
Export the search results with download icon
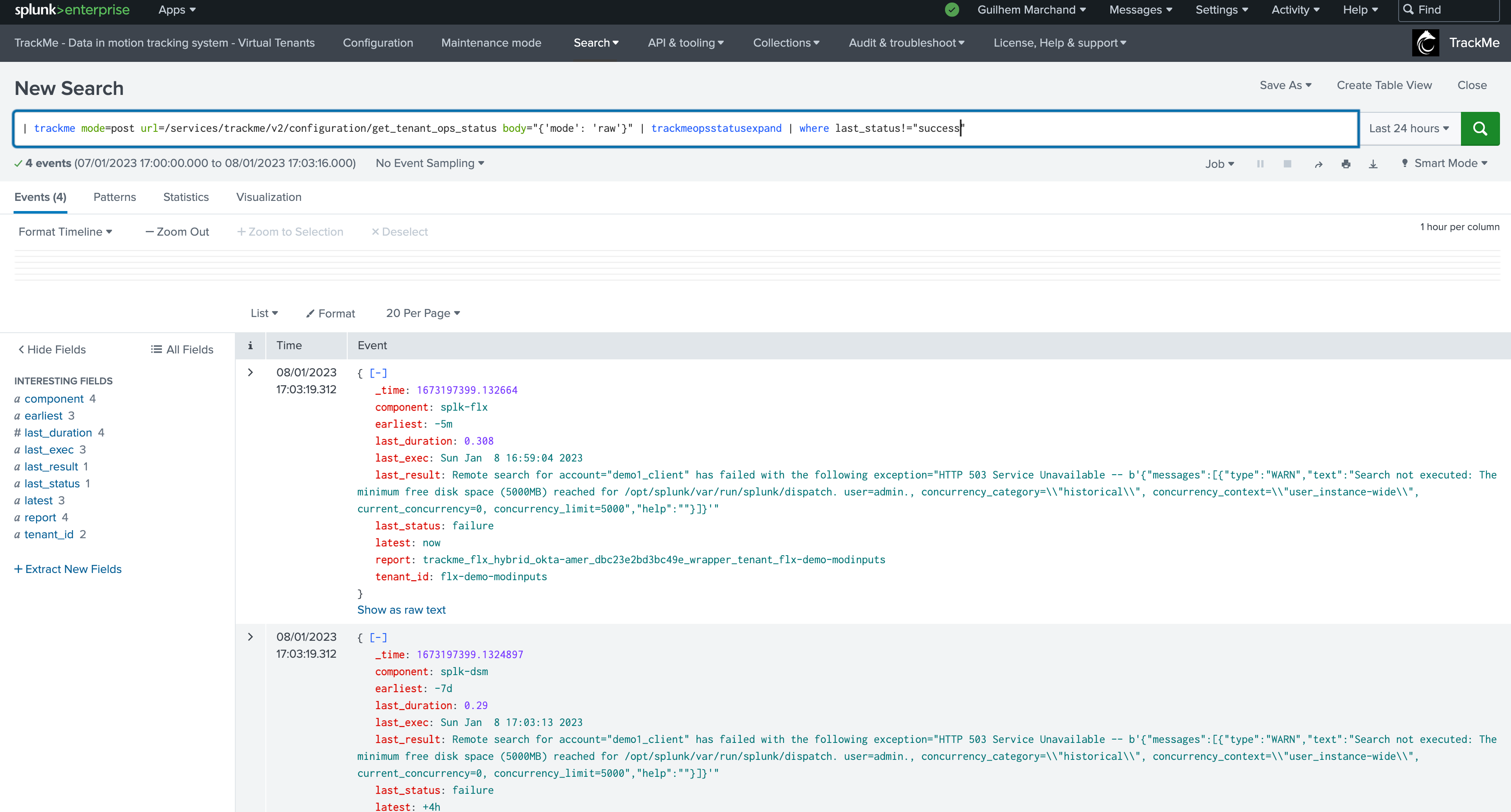(1373, 164)
